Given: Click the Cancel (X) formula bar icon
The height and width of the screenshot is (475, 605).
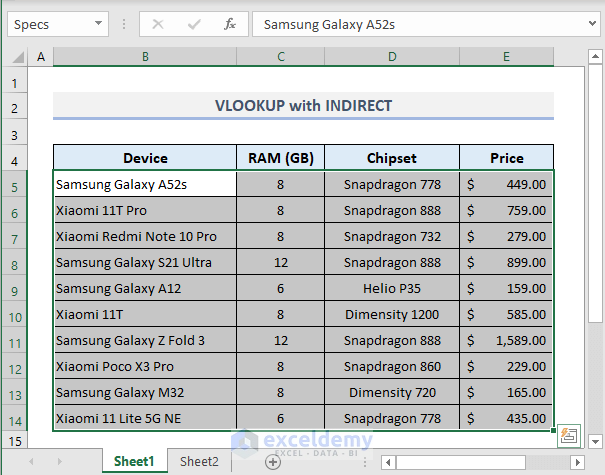Looking at the screenshot, I should click(x=158, y=24).
